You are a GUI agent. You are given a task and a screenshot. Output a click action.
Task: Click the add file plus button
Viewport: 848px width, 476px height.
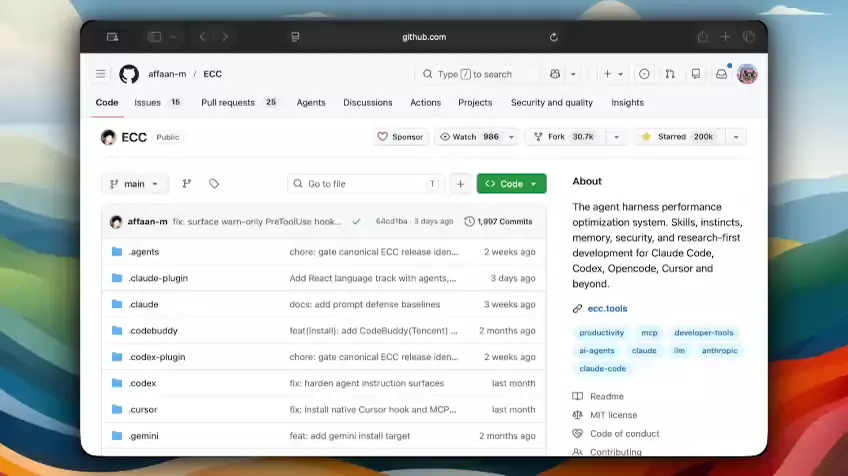pos(460,184)
